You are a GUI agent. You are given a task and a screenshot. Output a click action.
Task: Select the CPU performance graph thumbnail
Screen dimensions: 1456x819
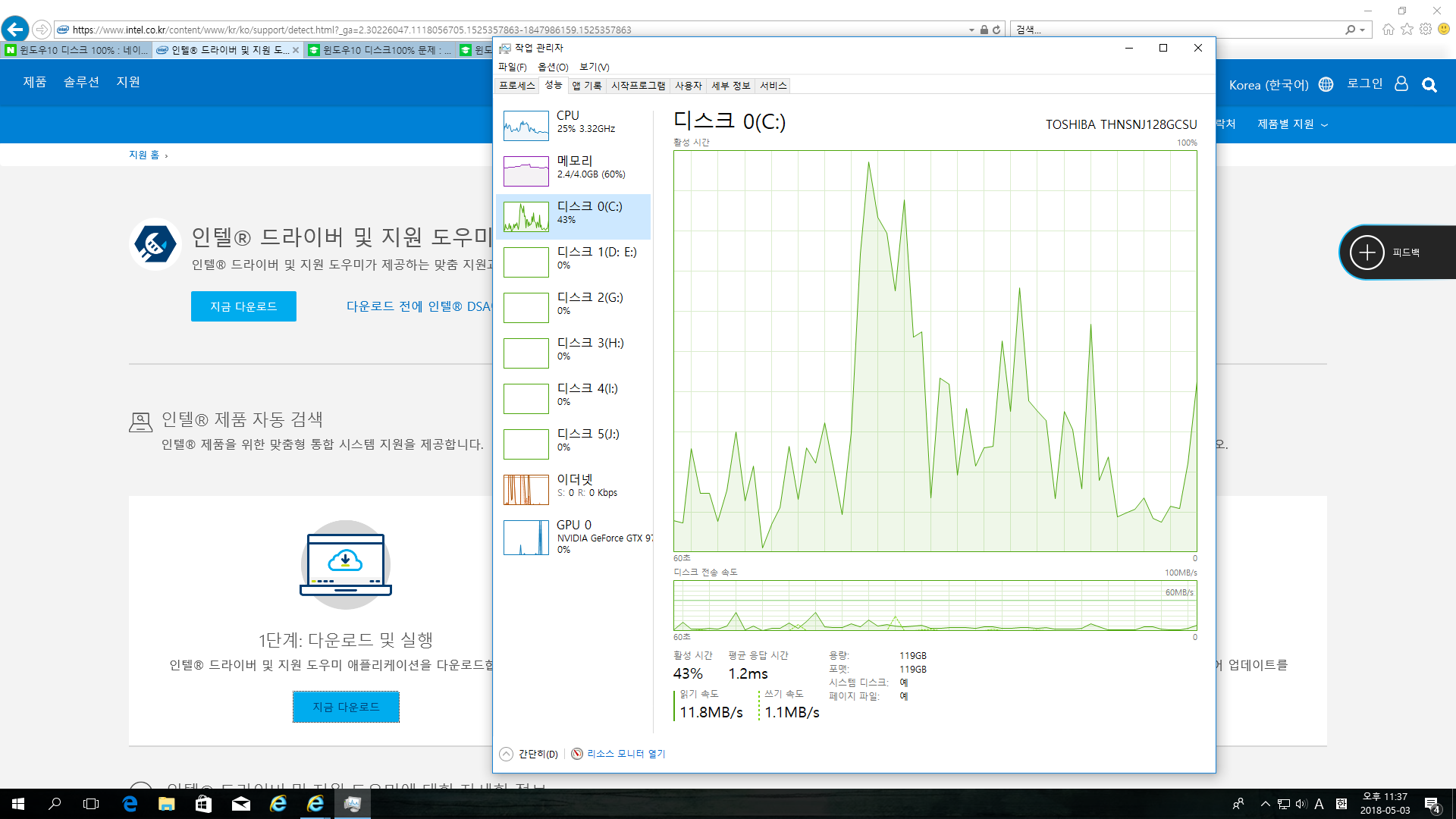pos(526,126)
